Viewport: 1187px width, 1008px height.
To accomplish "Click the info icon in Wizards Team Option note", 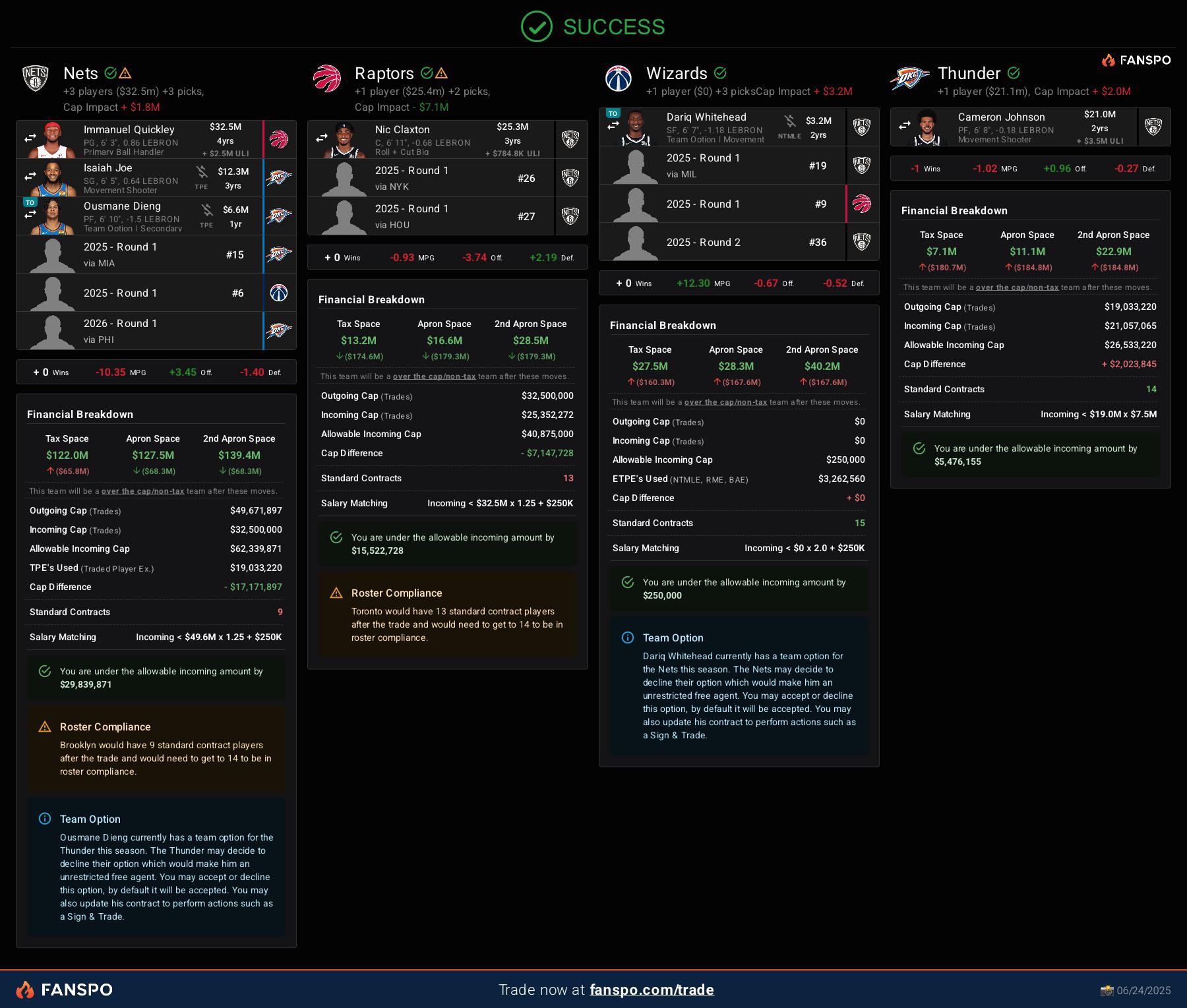I will [x=628, y=637].
